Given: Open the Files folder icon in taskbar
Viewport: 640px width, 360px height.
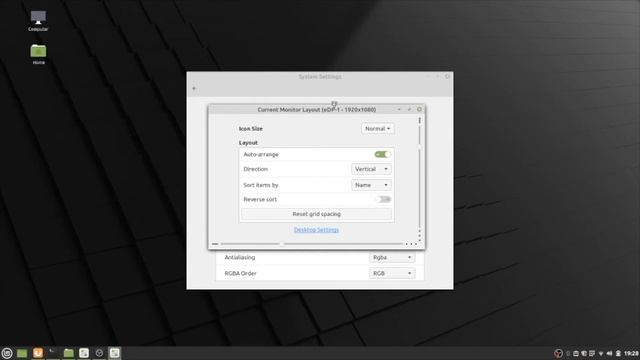Looking at the screenshot, I should point(69,353).
